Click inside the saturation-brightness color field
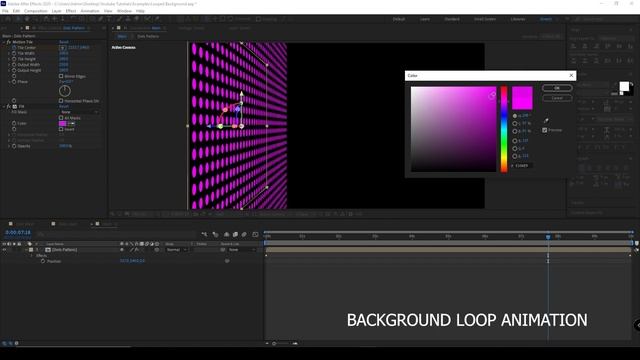Image resolution: width=640 pixels, height=360 pixels. point(453,129)
